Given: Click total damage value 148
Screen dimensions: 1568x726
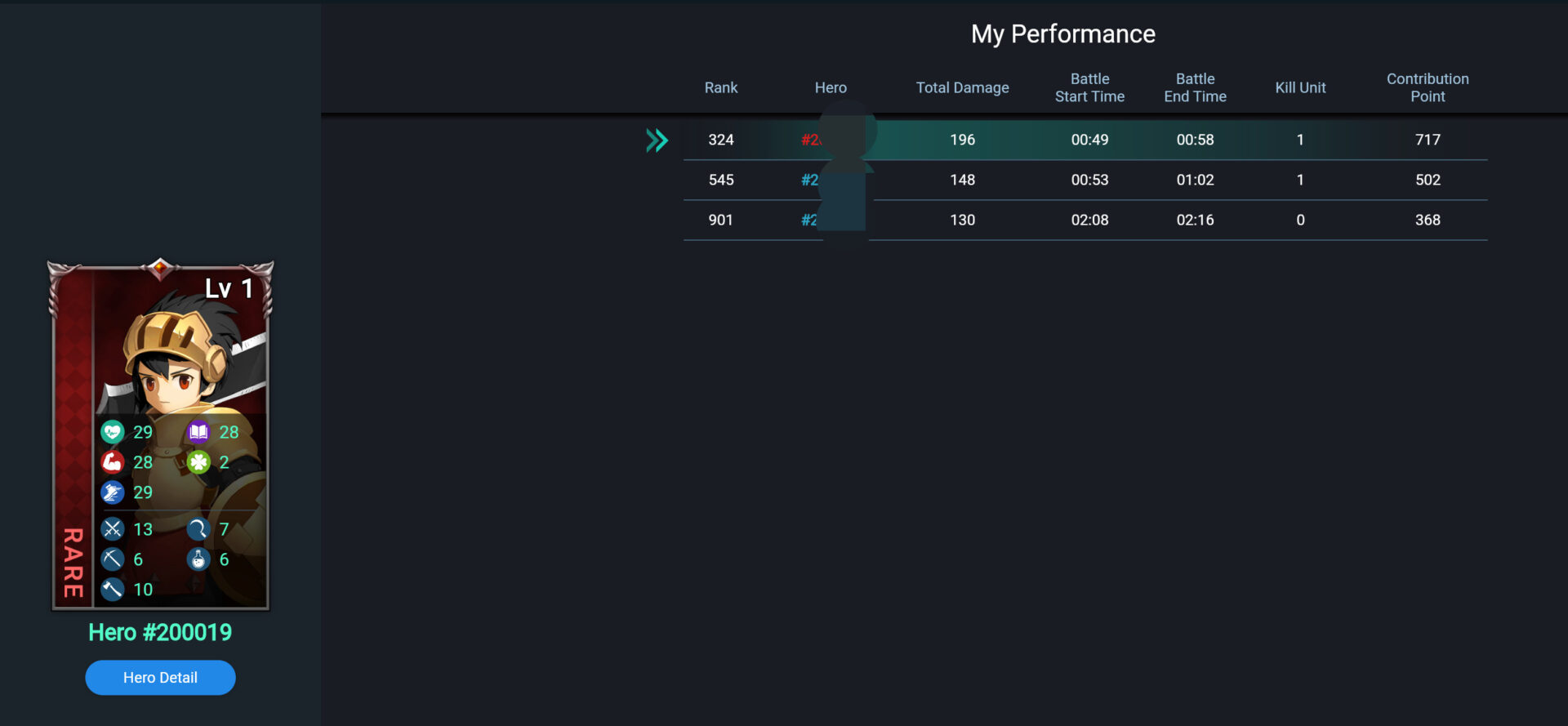Looking at the screenshot, I should (x=962, y=180).
